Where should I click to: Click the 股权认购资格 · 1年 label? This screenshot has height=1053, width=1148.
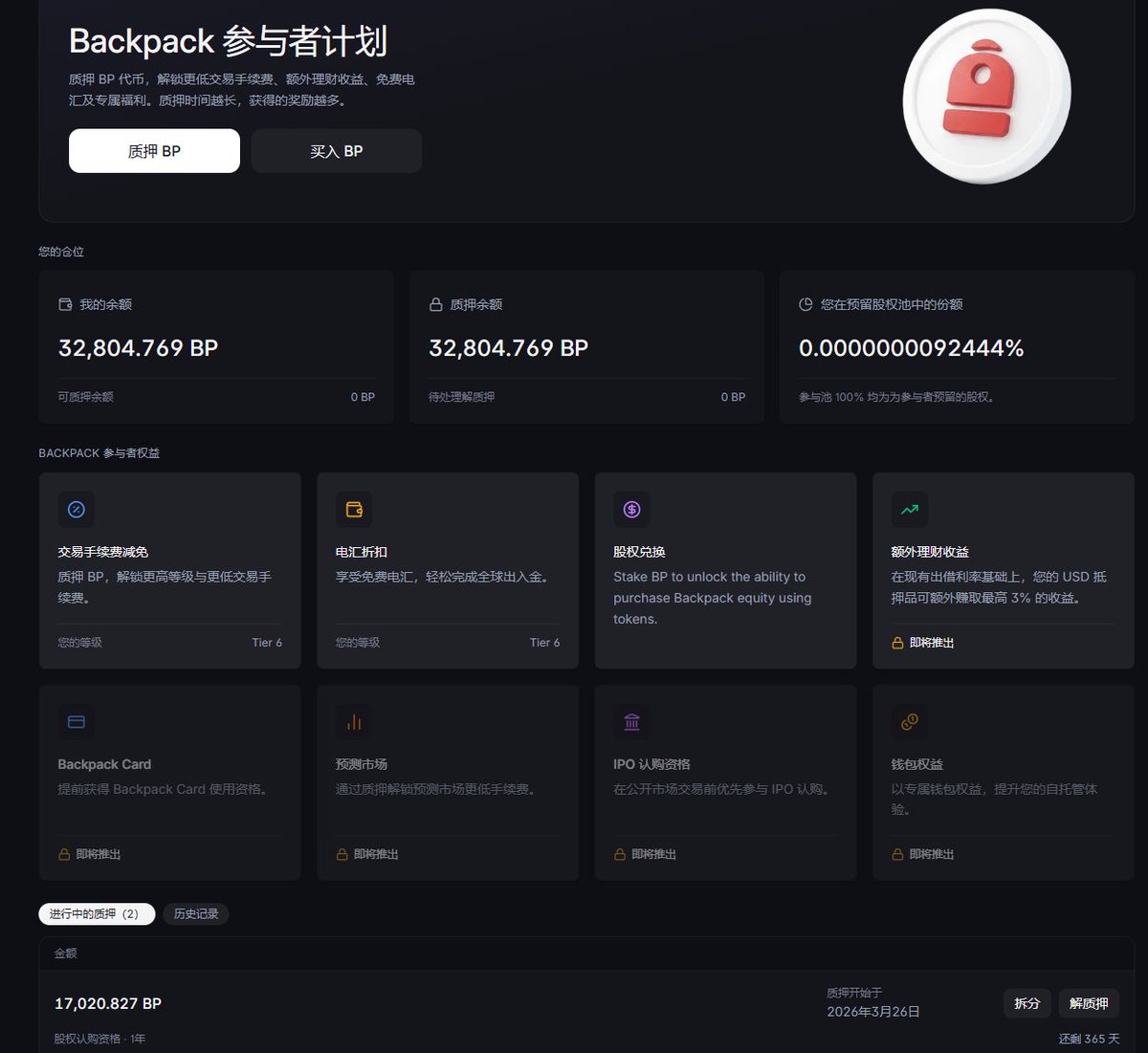click(100, 1039)
